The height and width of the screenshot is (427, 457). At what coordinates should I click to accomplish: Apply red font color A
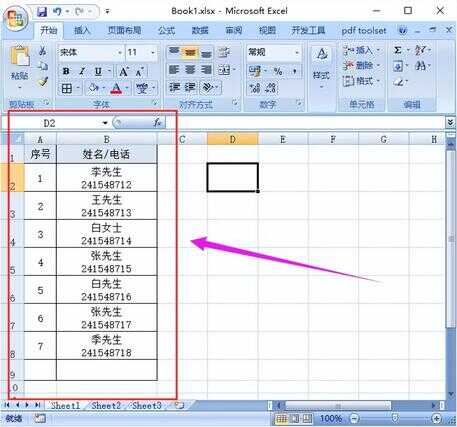point(116,88)
